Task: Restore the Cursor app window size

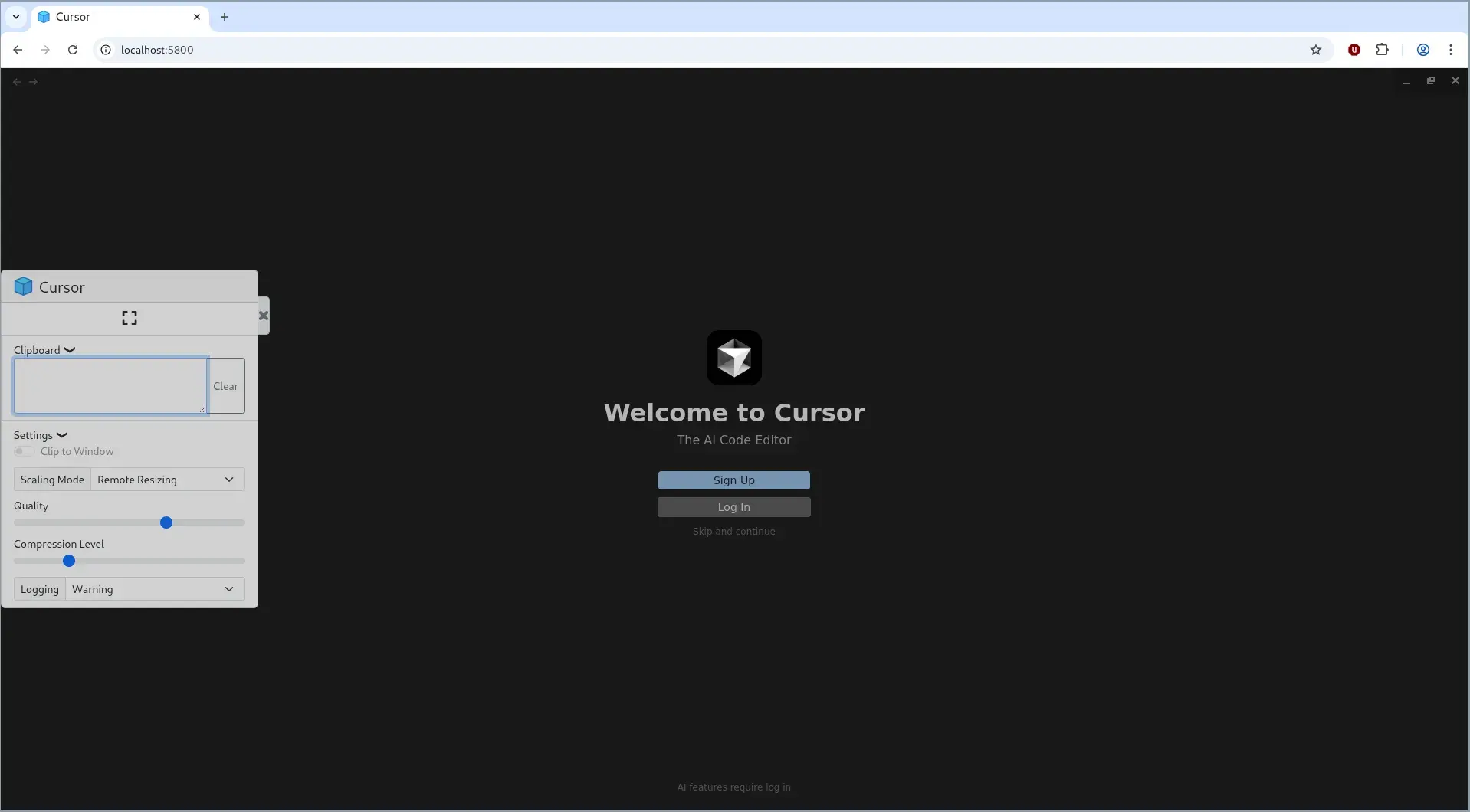Action: tap(1431, 80)
